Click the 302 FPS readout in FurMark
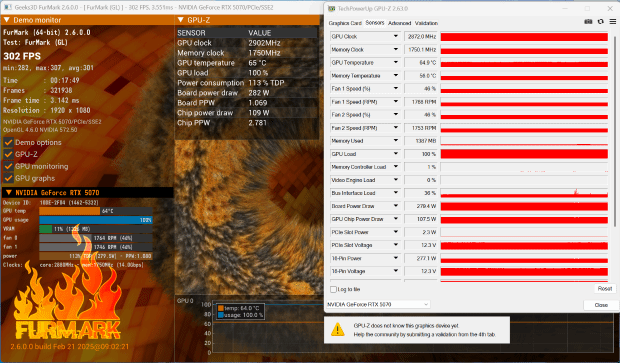Viewport: 620px width, 363px height. (x=22, y=56)
